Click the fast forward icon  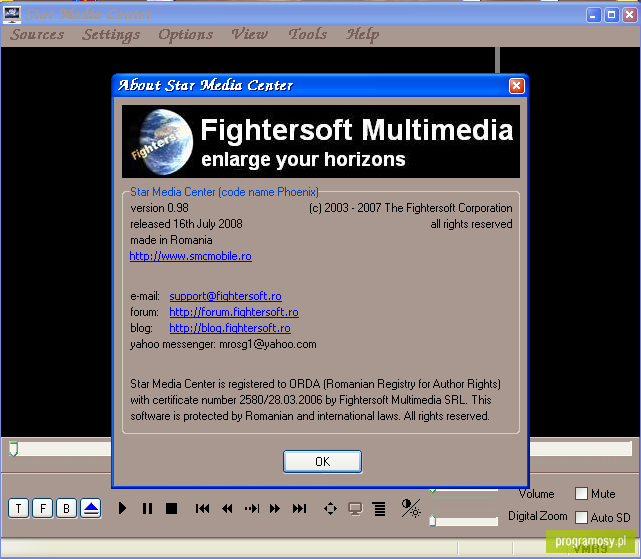click(x=275, y=508)
